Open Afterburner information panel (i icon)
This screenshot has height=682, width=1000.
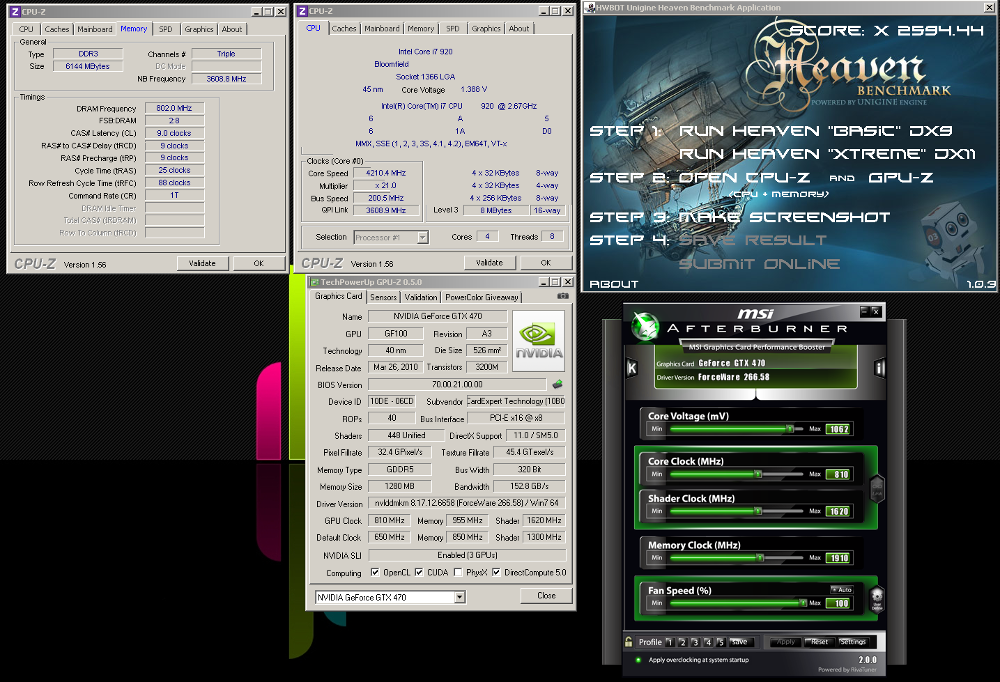click(879, 368)
